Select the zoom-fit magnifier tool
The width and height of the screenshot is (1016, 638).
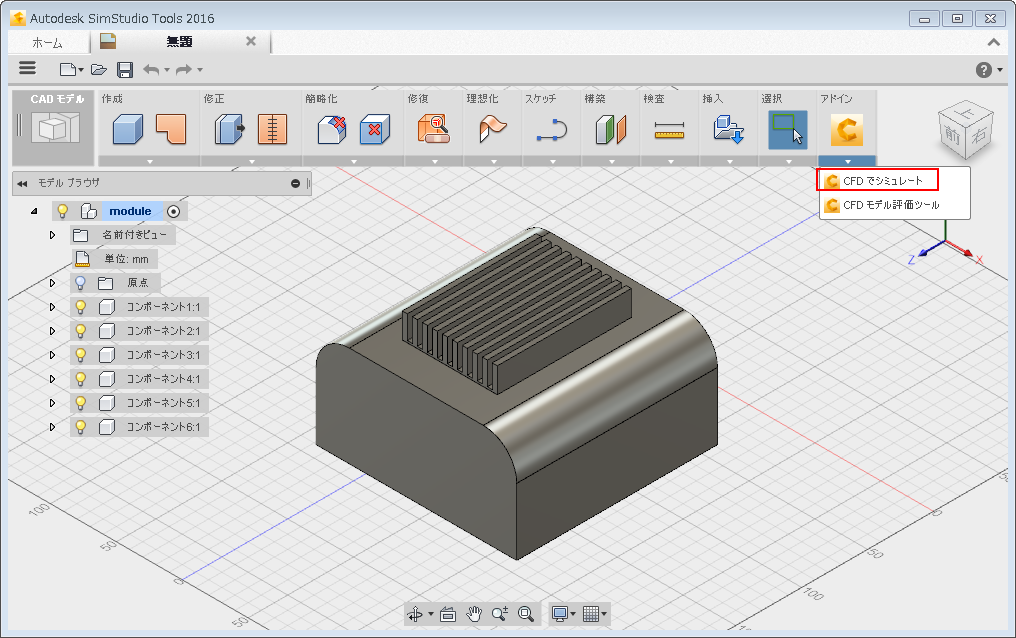click(x=525, y=614)
